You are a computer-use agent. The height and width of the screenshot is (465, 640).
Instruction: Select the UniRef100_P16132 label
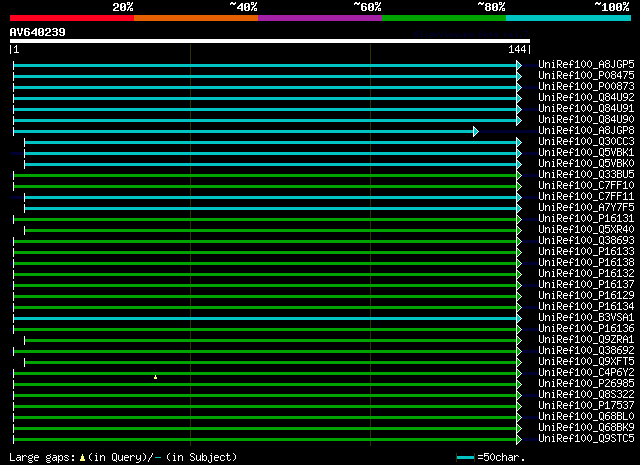point(586,274)
